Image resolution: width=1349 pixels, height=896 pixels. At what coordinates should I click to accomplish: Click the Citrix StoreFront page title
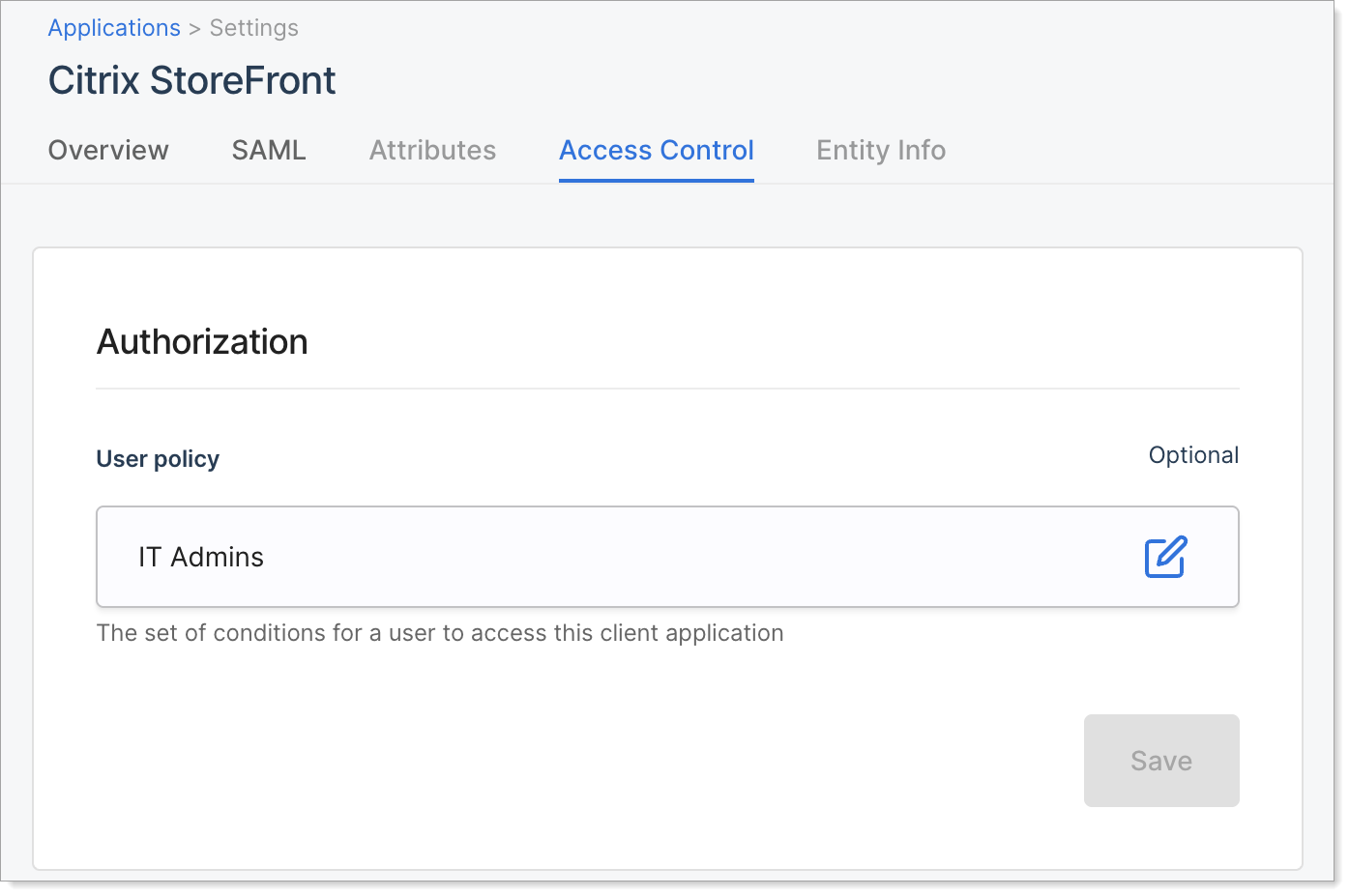pos(192,80)
